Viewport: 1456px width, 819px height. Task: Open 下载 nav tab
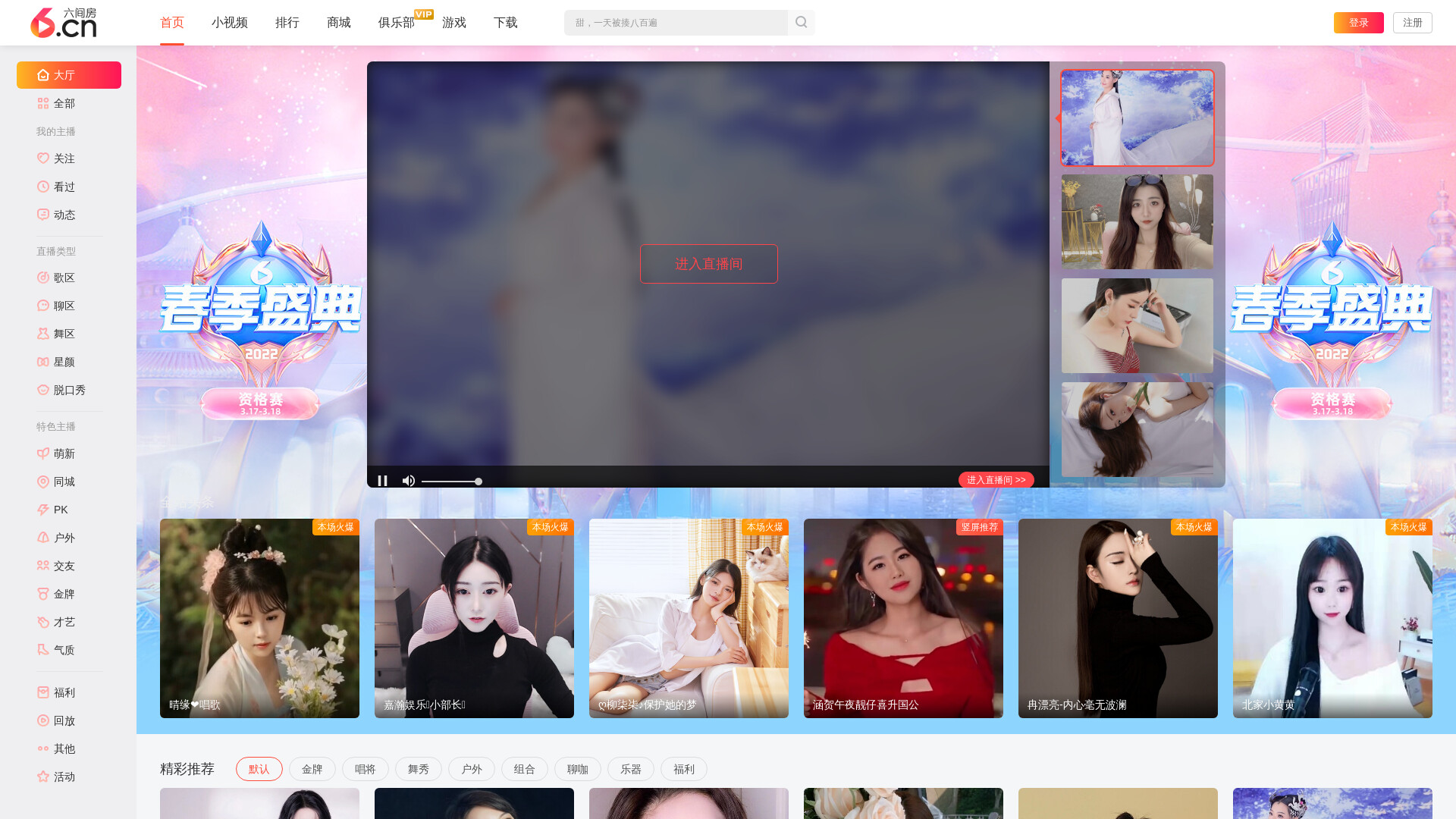click(x=506, y=23)
